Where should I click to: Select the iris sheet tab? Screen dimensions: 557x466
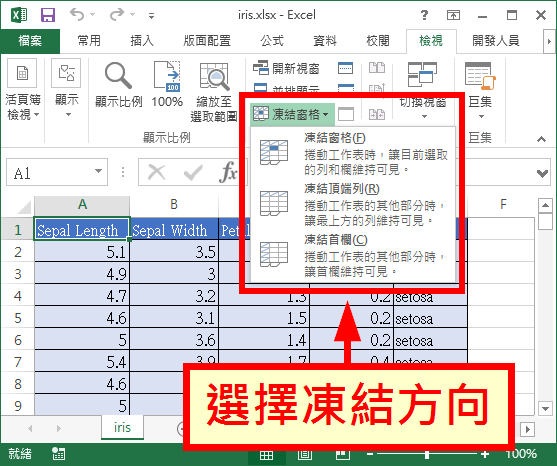click(x=122, y=428)
